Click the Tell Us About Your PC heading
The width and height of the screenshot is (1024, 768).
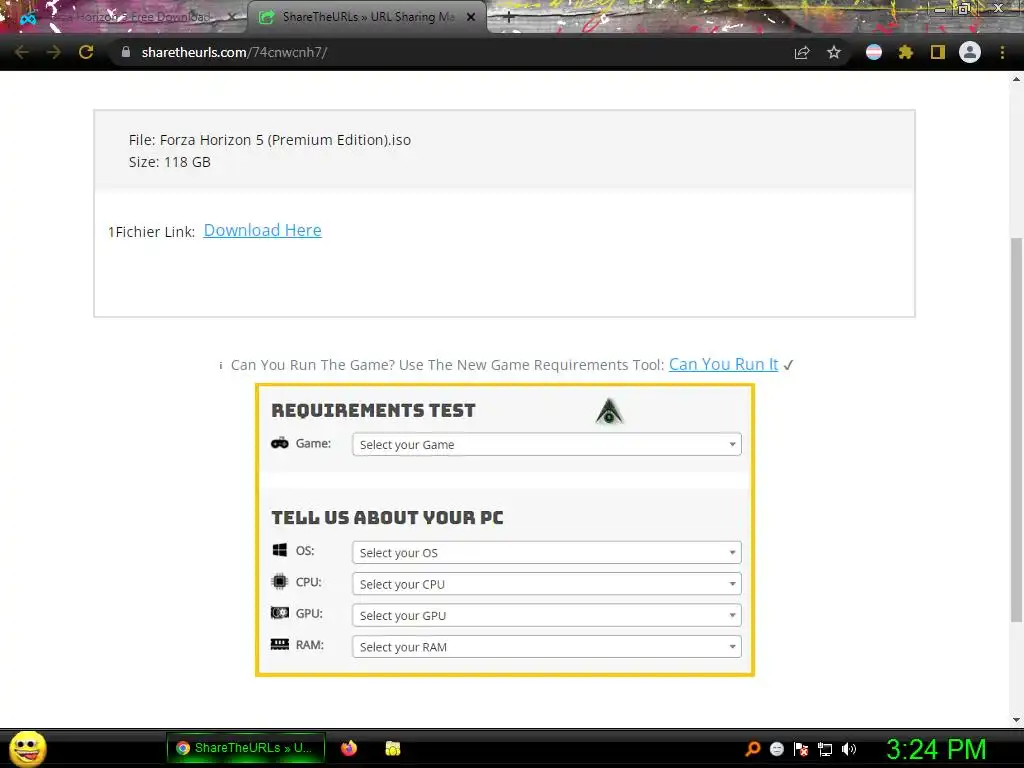[387, 517]
